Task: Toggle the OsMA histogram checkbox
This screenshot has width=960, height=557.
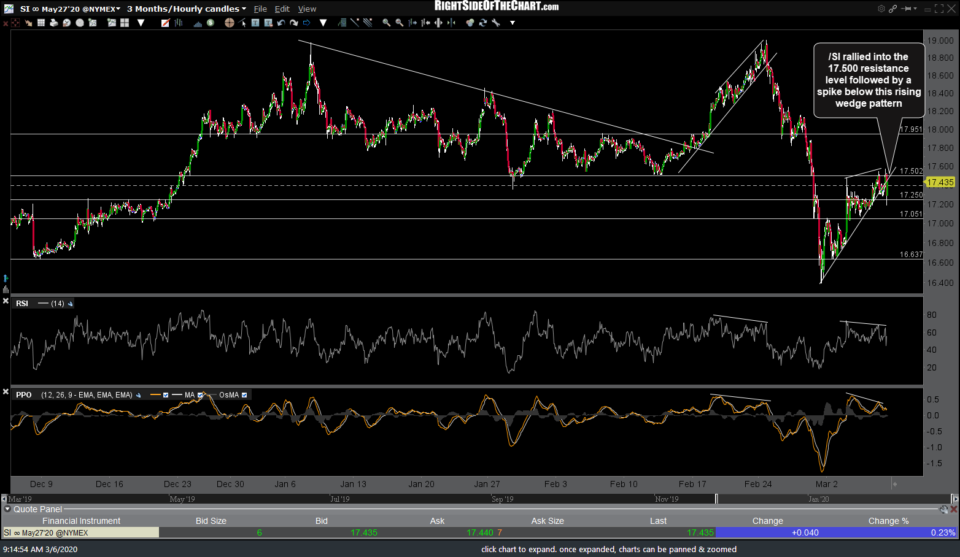Action: pyautogui.click(x=245, y=395)
